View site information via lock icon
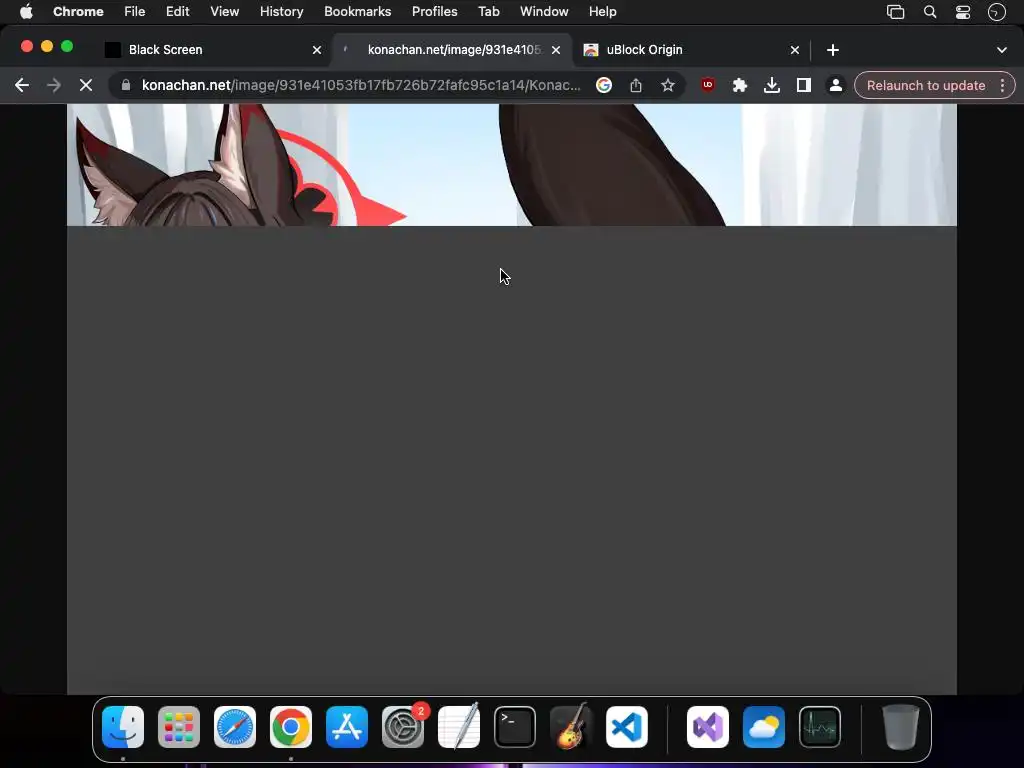1024x768 pixels. point(126,85)
